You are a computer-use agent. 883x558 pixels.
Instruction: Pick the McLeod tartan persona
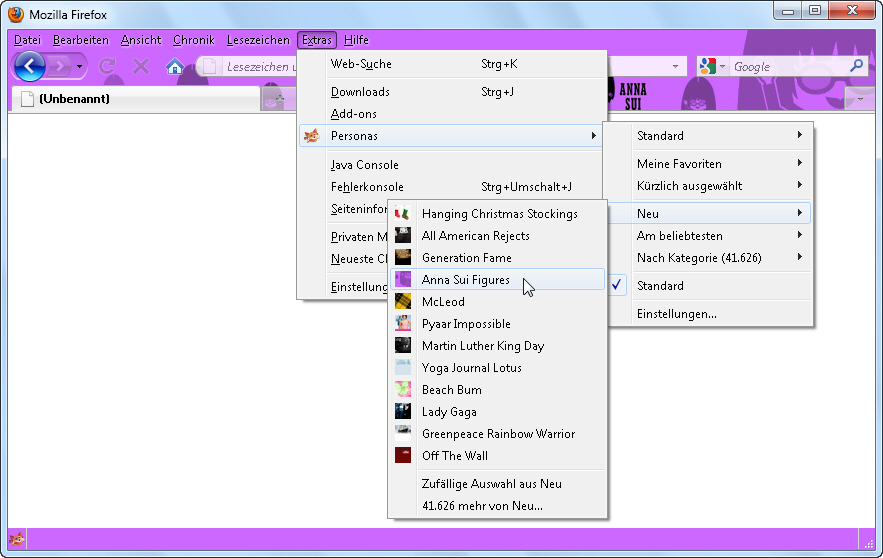pyautogui.click(x=443, y=302)
